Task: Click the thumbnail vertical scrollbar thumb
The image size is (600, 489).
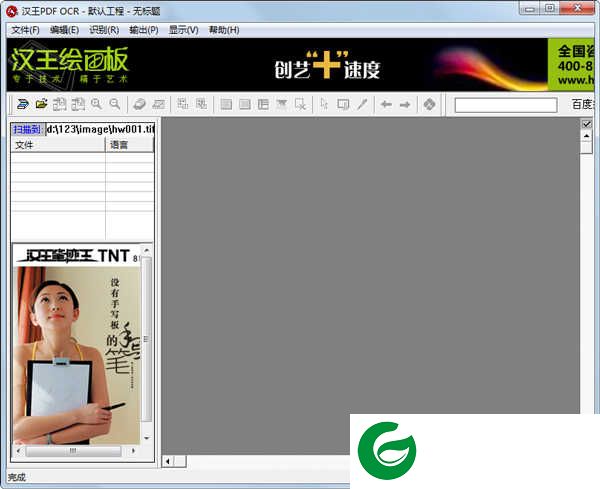Action: click(147, 339)
